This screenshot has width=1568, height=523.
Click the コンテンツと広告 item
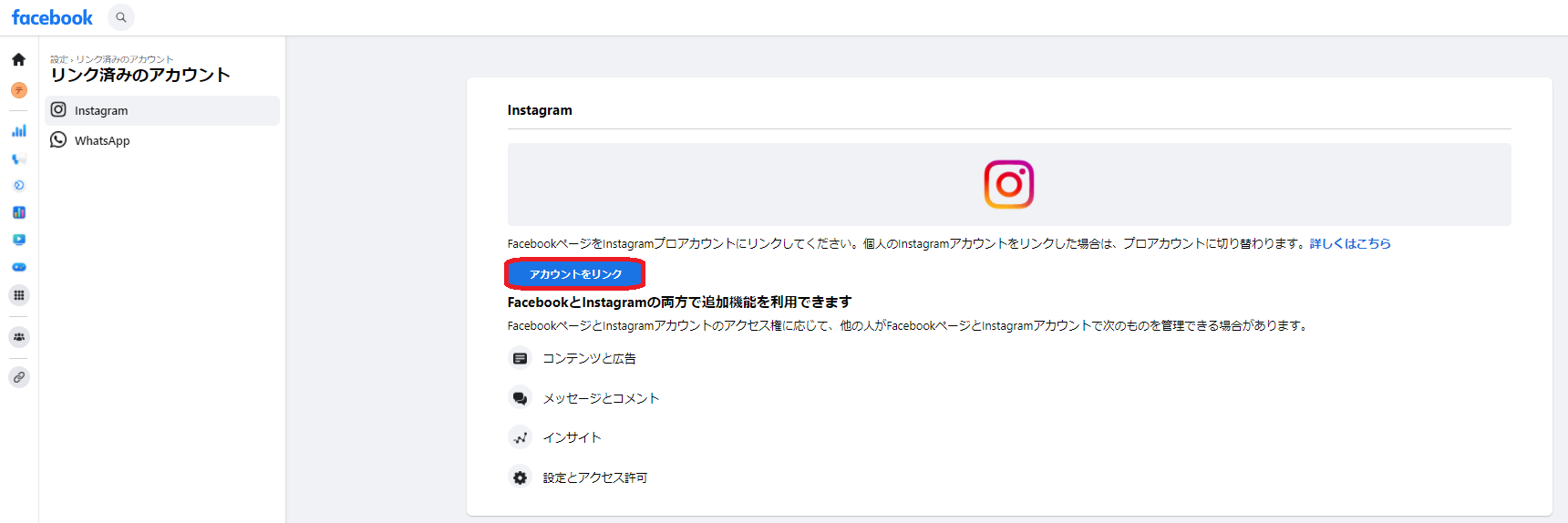tap(589, 359)
